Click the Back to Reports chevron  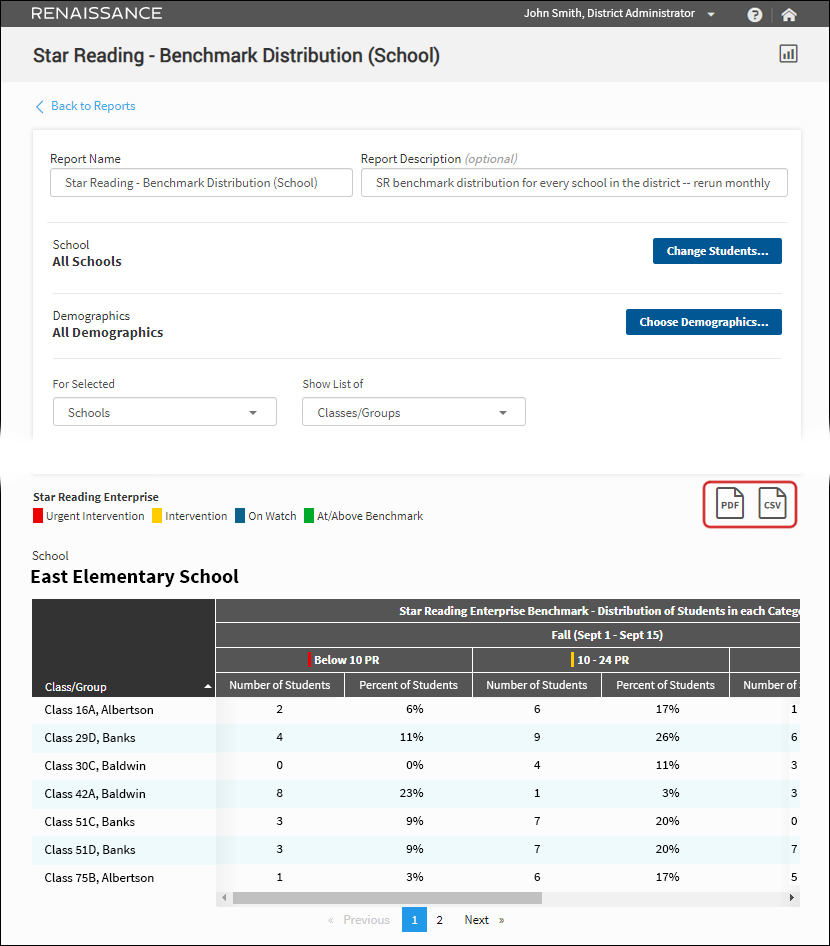(x=40, y=107)
